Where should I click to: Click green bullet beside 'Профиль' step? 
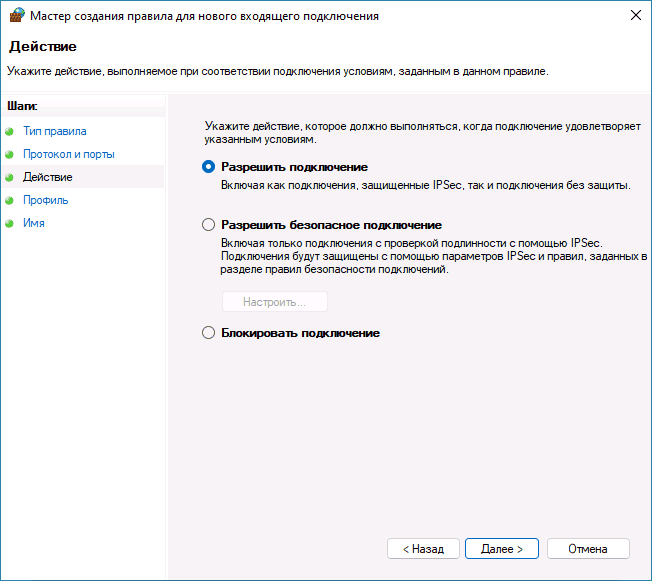point(10,200)
